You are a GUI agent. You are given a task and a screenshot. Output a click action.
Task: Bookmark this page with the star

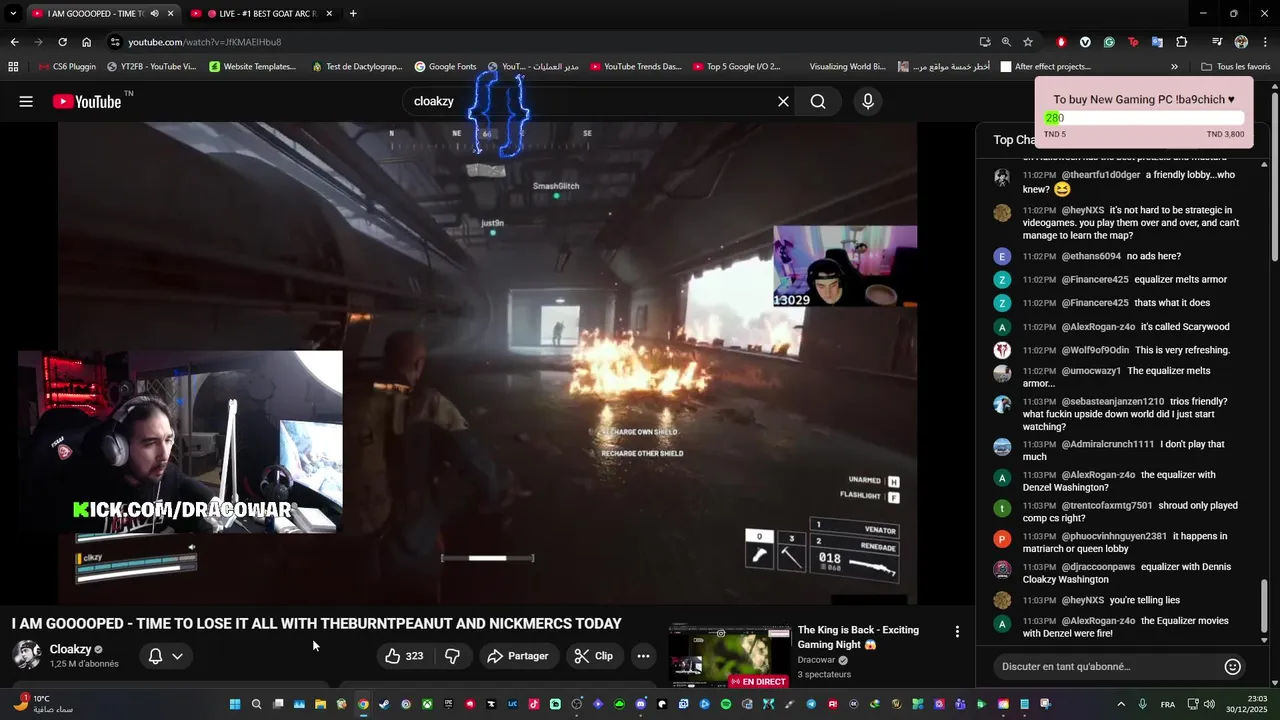point(1028,42)
